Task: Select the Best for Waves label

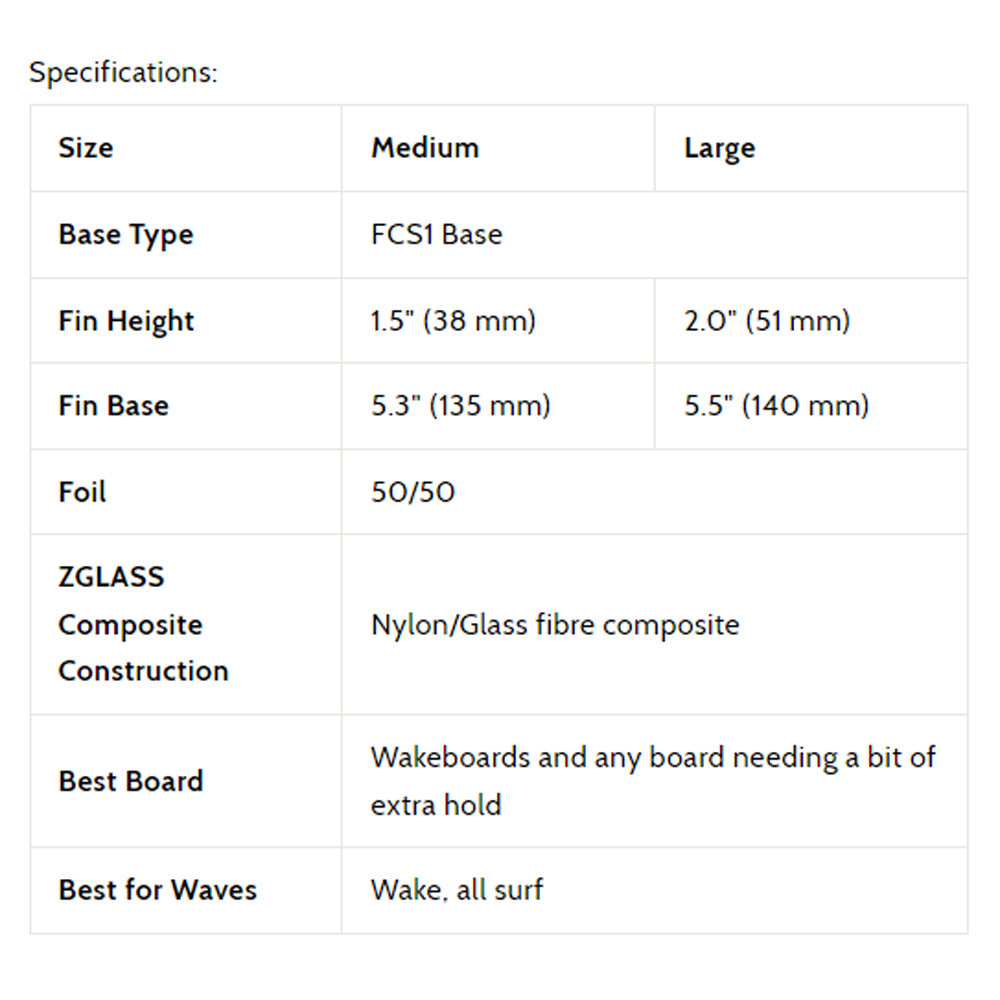Action: (x=158, y=890)
